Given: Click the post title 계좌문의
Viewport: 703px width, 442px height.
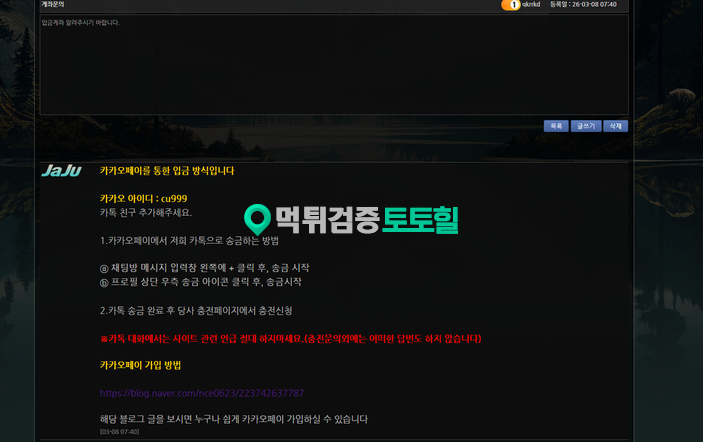Looking at the screenshot, I should coord(53,5).
